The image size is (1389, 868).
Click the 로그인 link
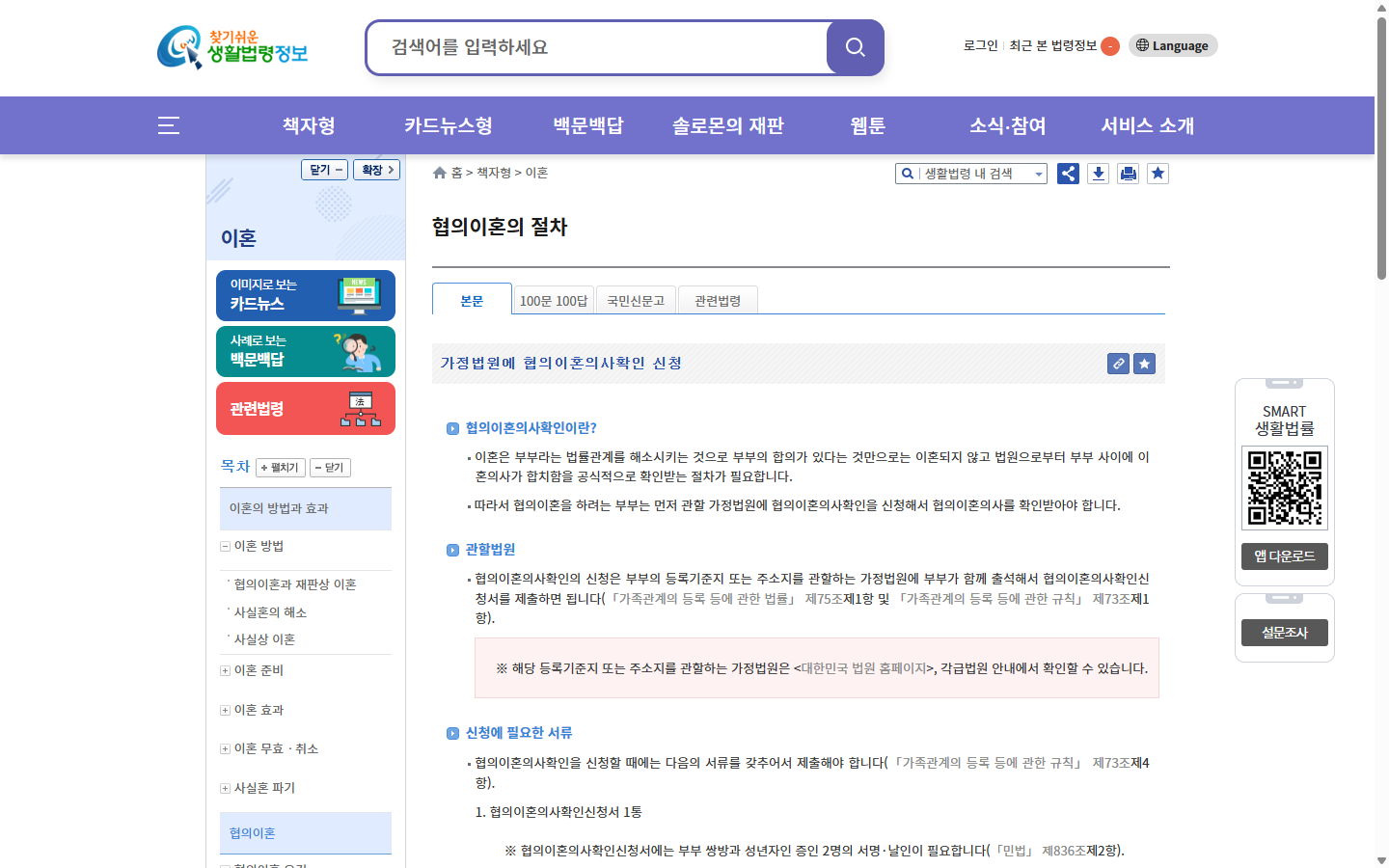[x=981, y=45]
